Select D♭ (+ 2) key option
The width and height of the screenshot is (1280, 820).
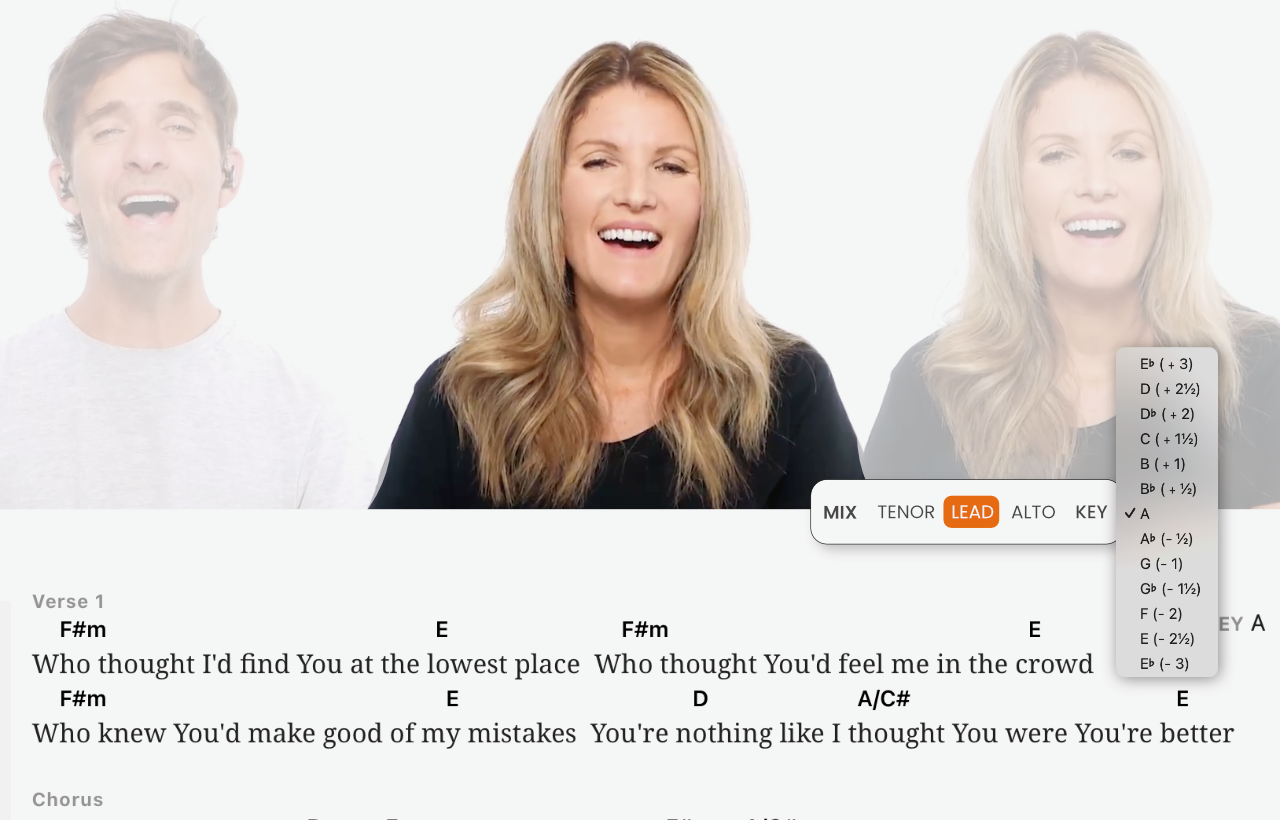1167,414
